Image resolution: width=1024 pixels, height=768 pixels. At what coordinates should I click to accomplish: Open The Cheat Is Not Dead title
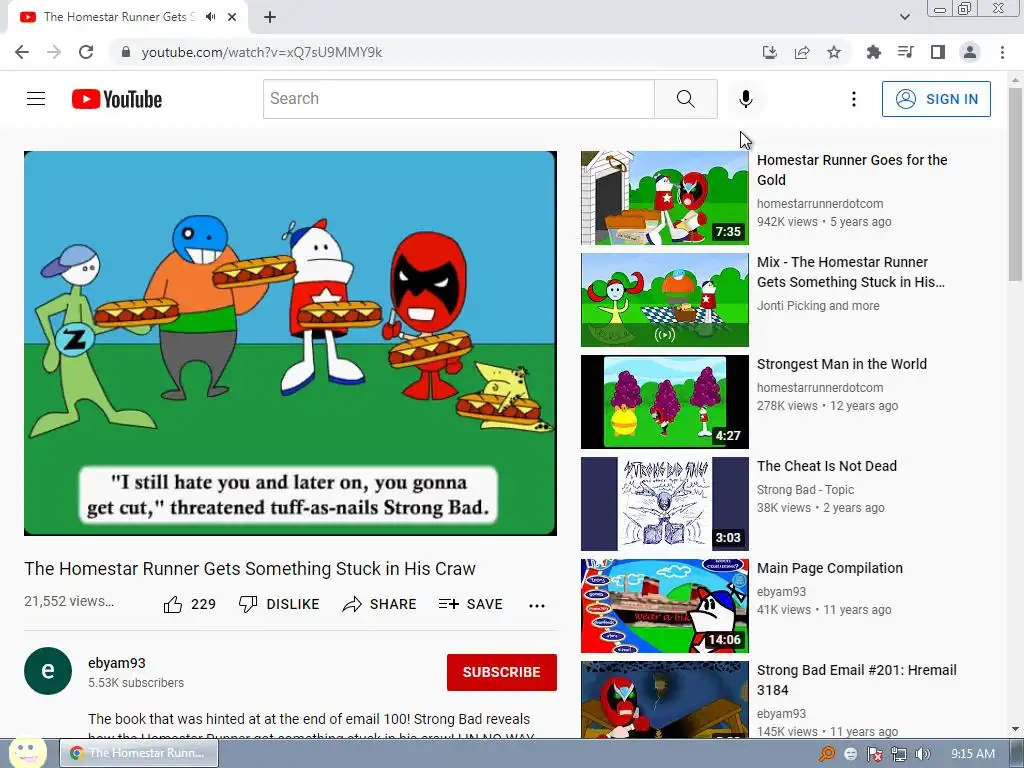pos(827,466)
